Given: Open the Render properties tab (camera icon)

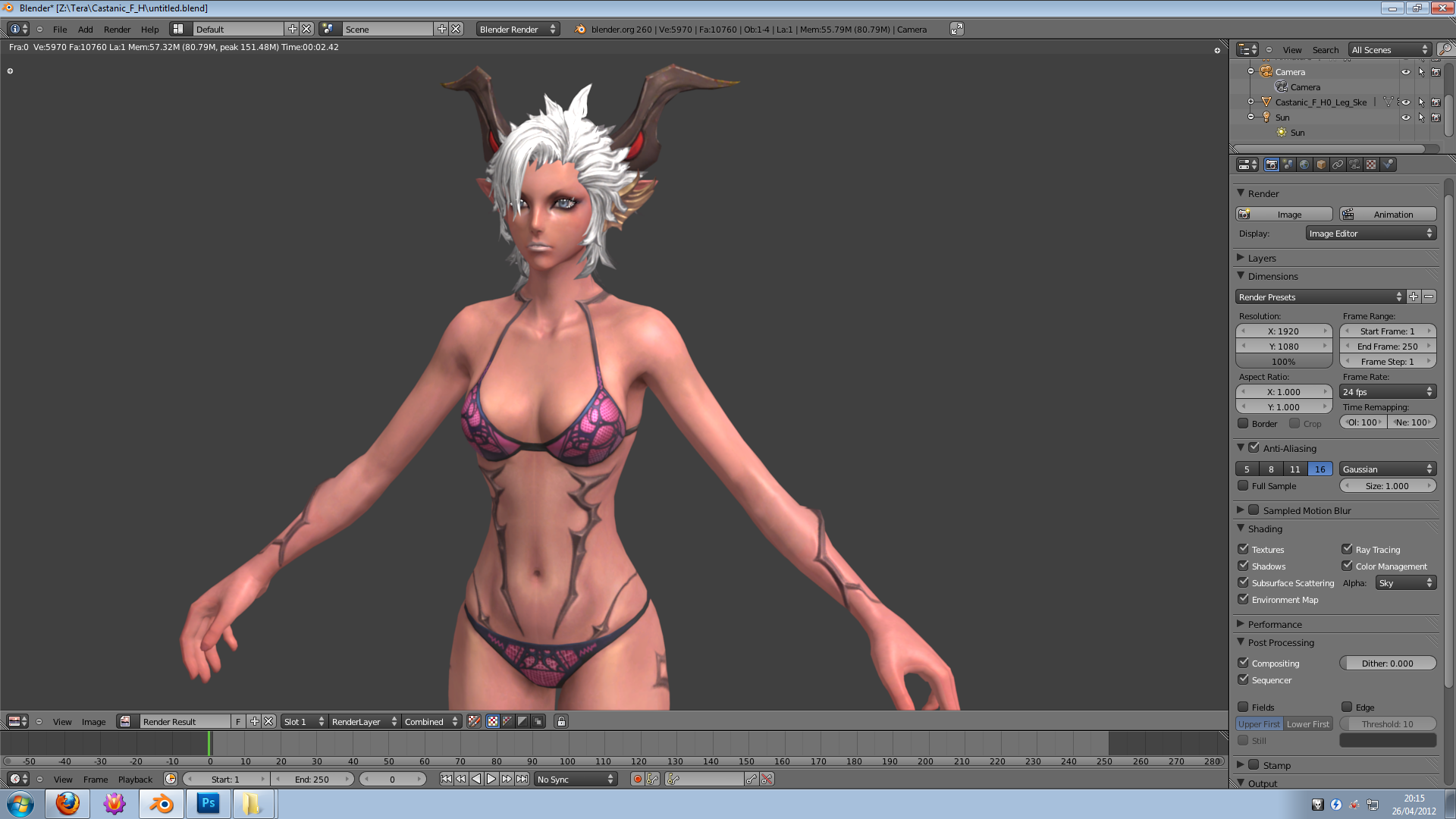Looking at the screenshot, I should tap(1272, 165).
